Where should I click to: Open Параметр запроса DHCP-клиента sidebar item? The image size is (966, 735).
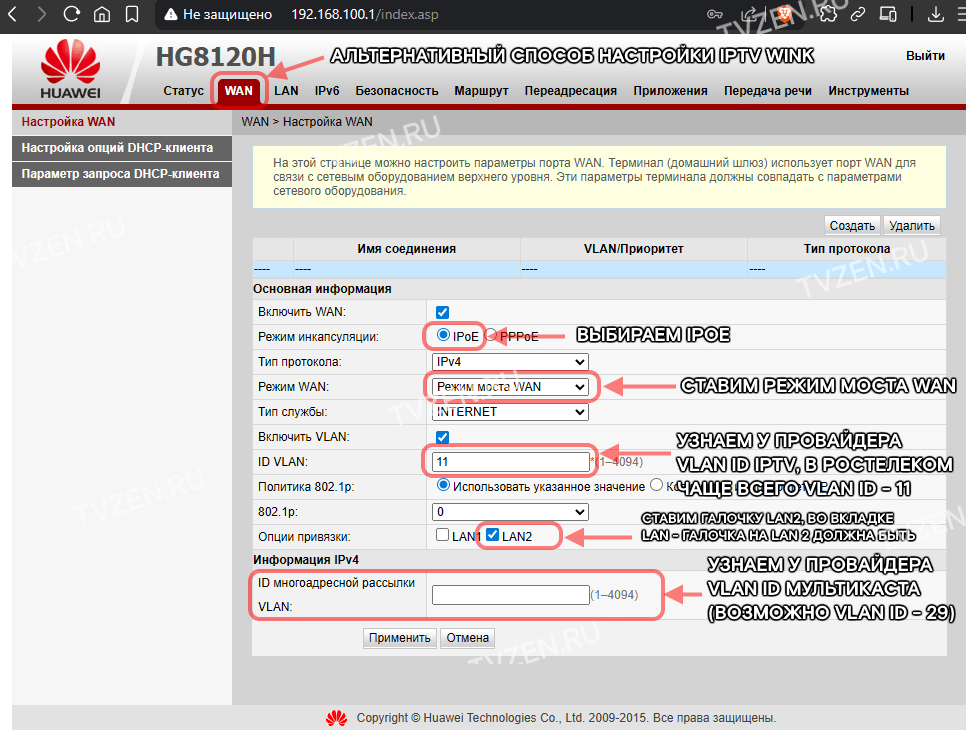[x=122, y=174]
